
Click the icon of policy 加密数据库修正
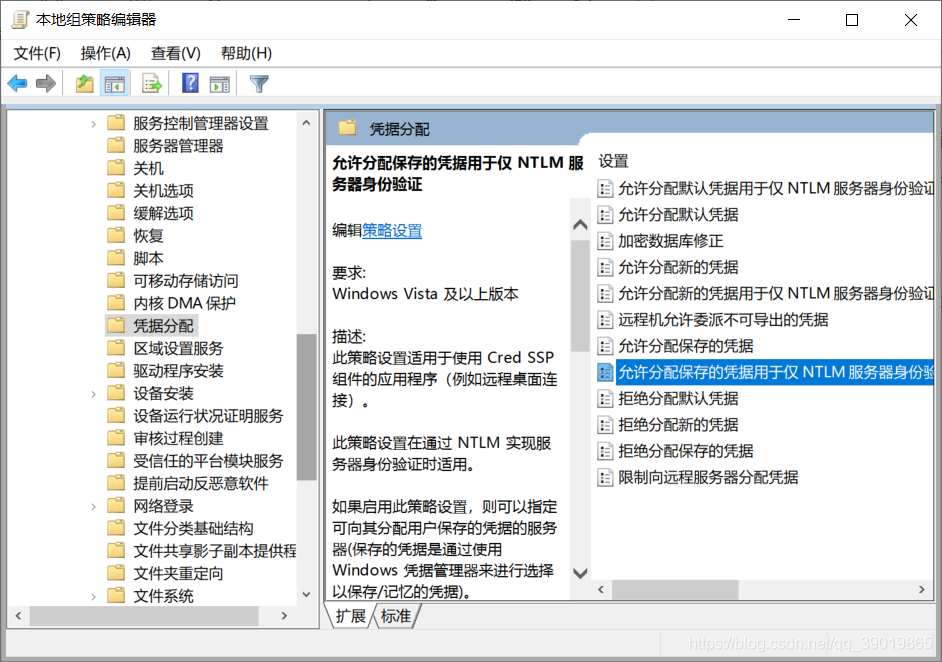click(605, 241)
